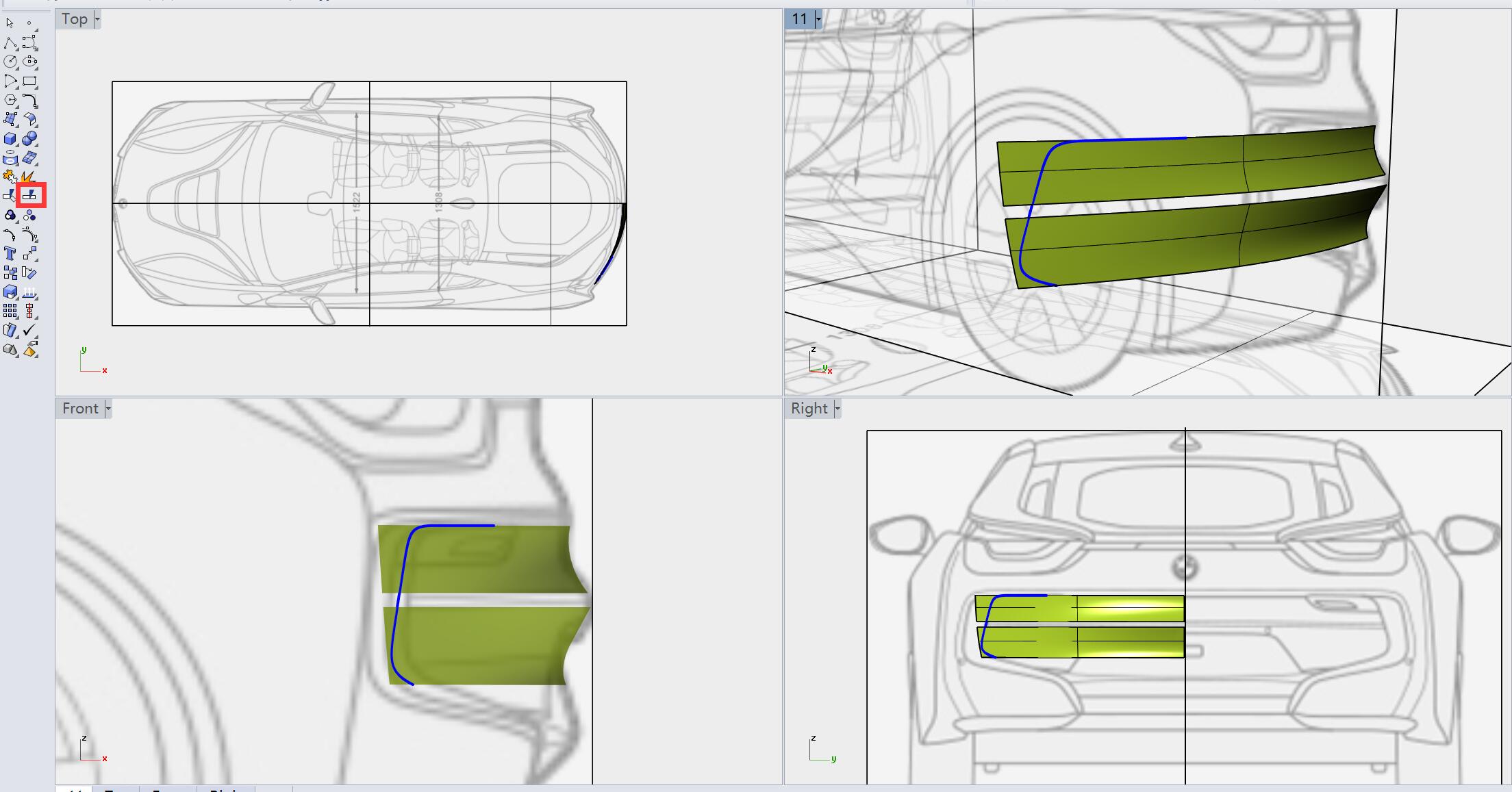Viewport: 1512px width, 792px height.
Task: Select the Box solid tool
Action: tap(10, 139)
